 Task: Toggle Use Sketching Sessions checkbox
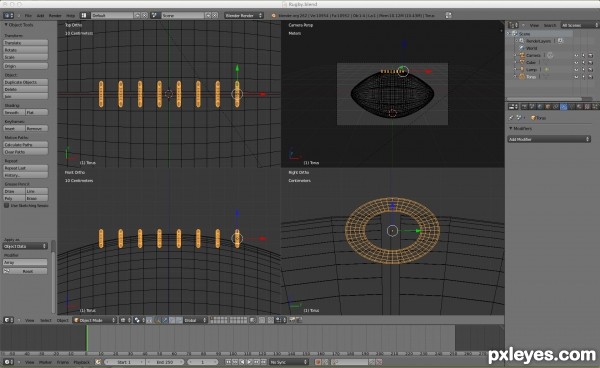tap(6, 205)
